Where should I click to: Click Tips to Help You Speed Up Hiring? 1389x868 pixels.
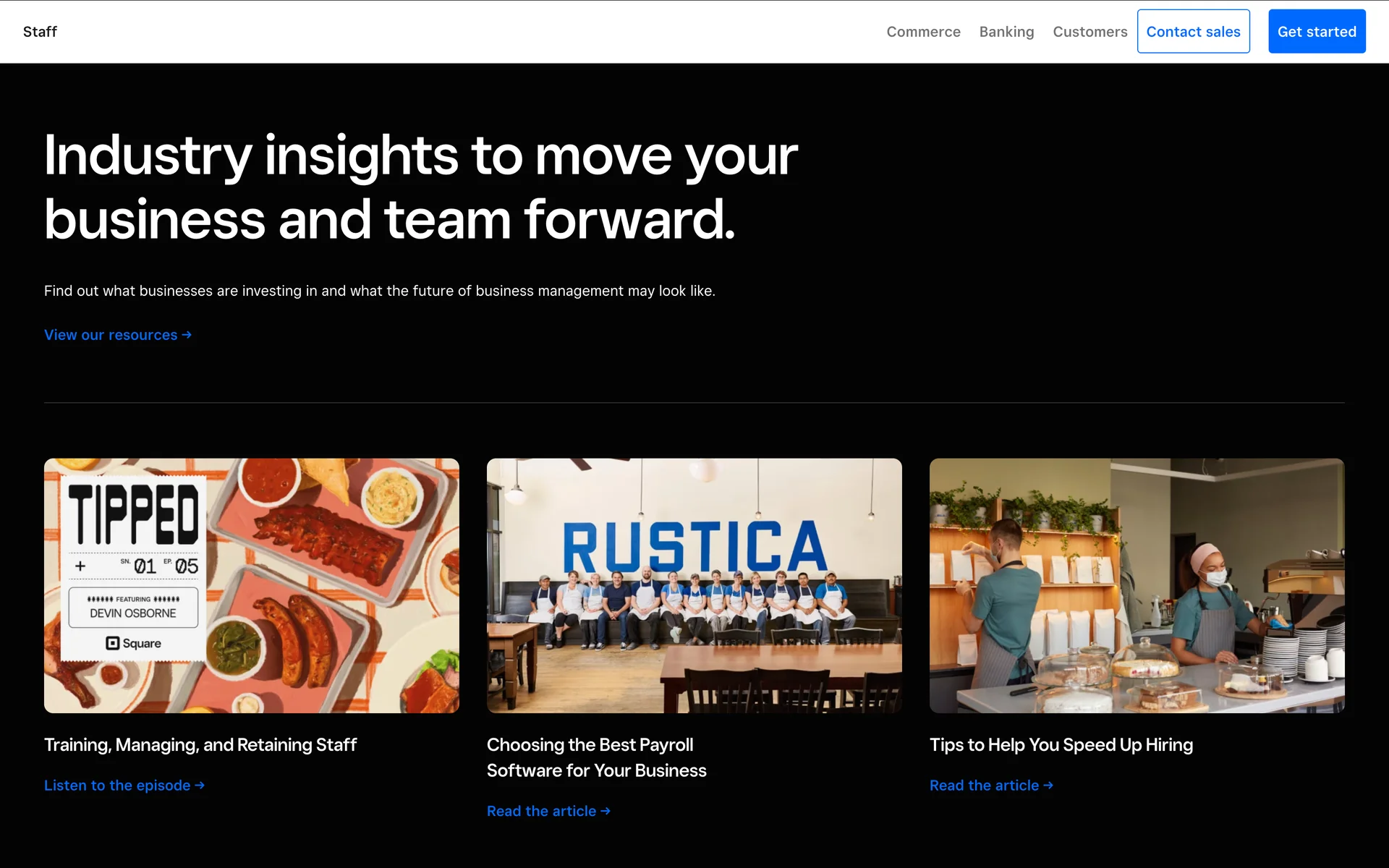[1061, 744]
